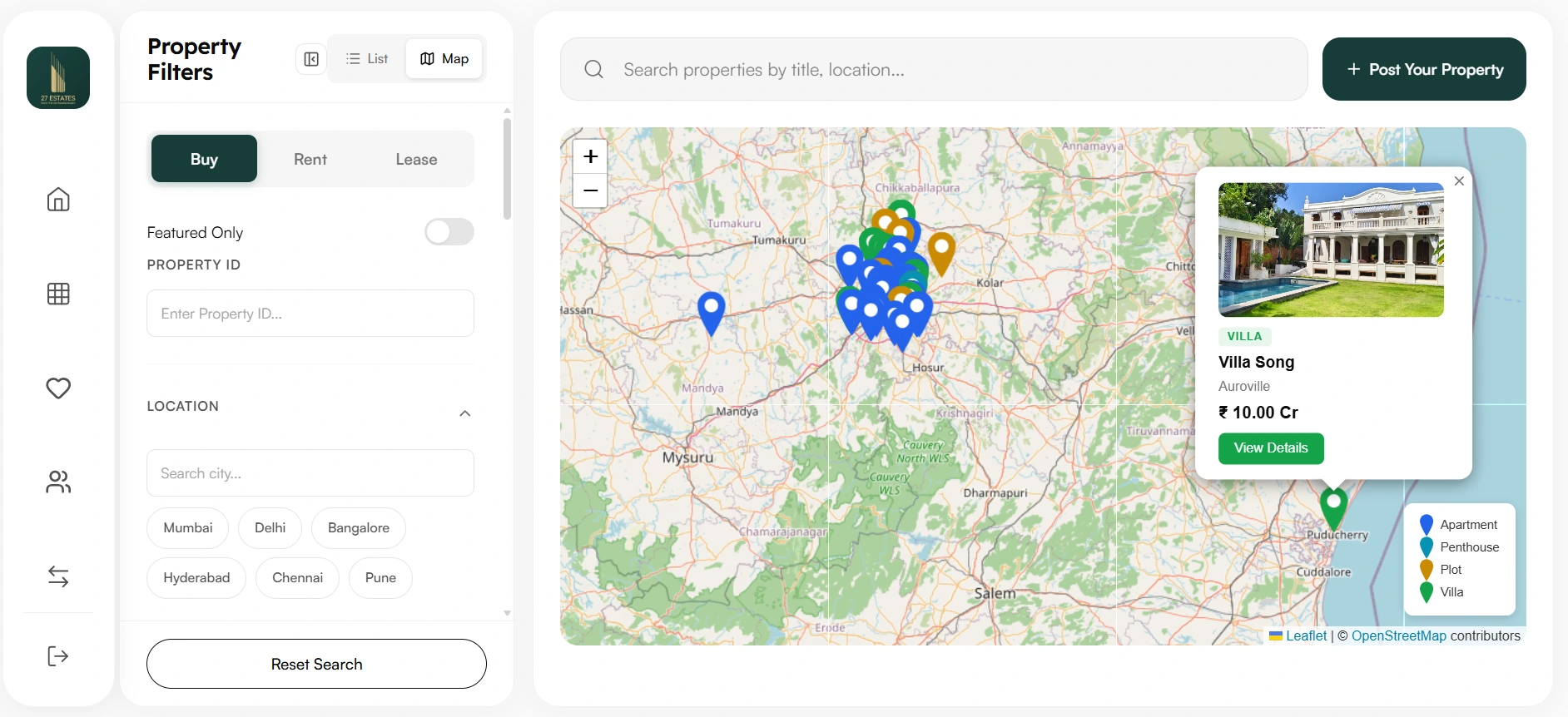Filter by Mumbai city chip

[x=188, y=528]
